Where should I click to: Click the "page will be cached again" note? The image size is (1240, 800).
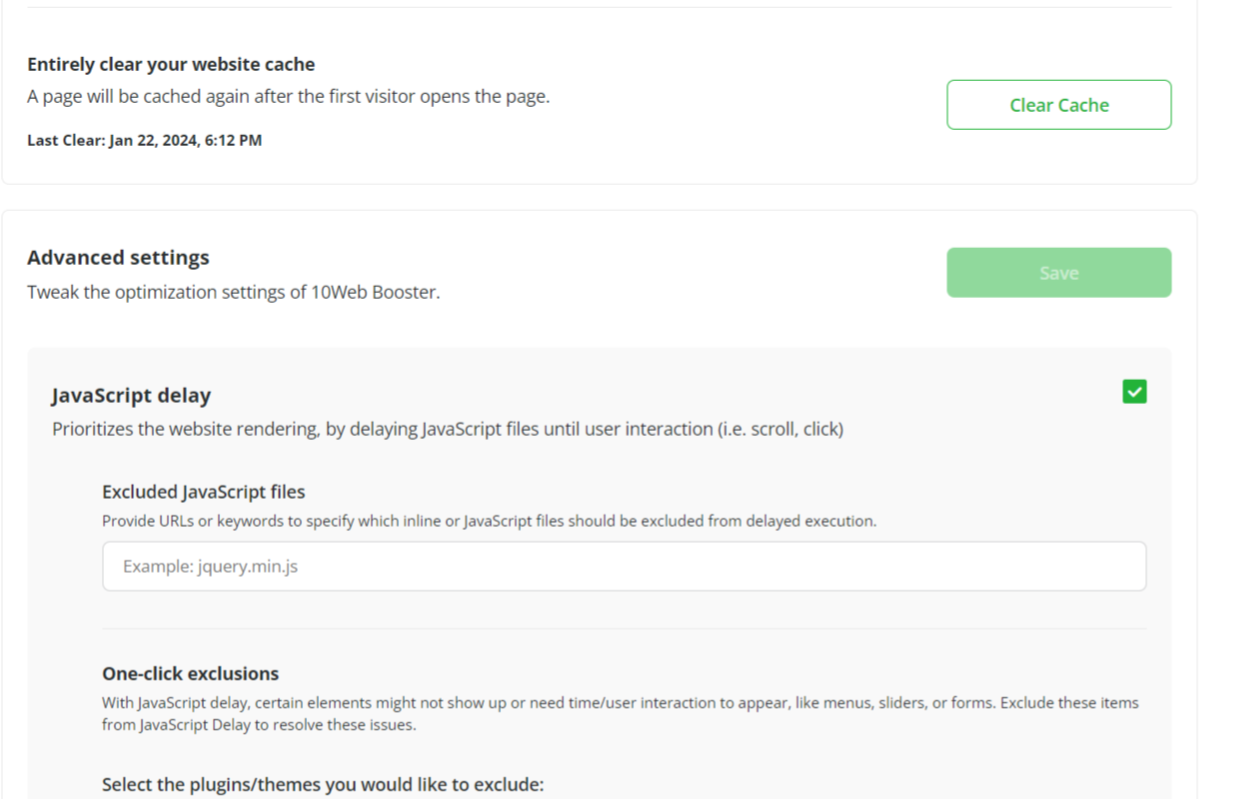point(288,97)
